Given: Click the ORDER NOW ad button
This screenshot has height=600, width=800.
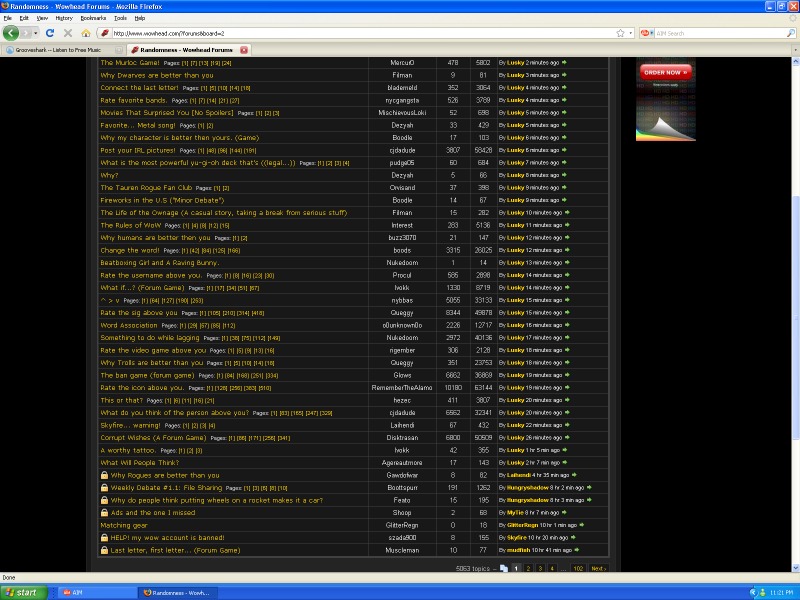Looking at the screenshot, I should (665, 72).
